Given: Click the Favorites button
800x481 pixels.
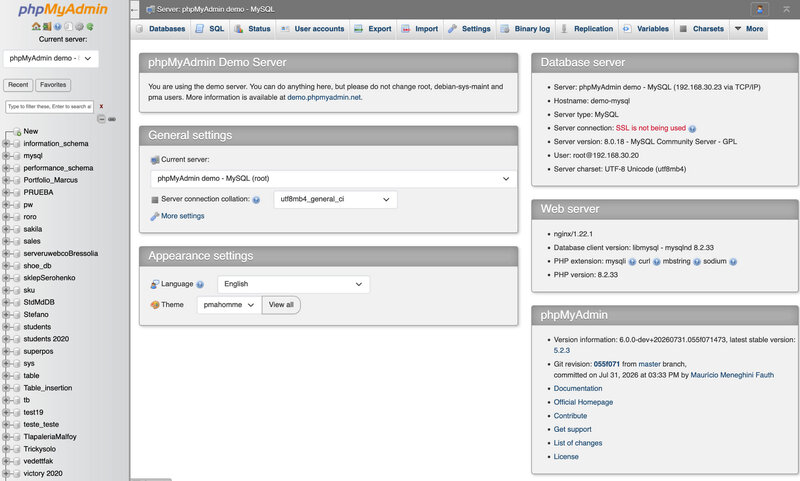Looking at the screenshot, I should [x=53, y=85].
